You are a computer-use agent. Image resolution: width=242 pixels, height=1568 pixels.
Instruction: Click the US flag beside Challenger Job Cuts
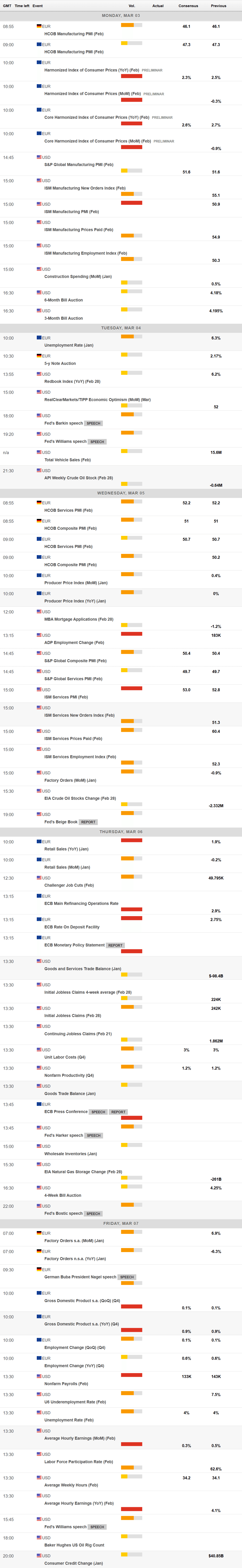tap(39, 877)
